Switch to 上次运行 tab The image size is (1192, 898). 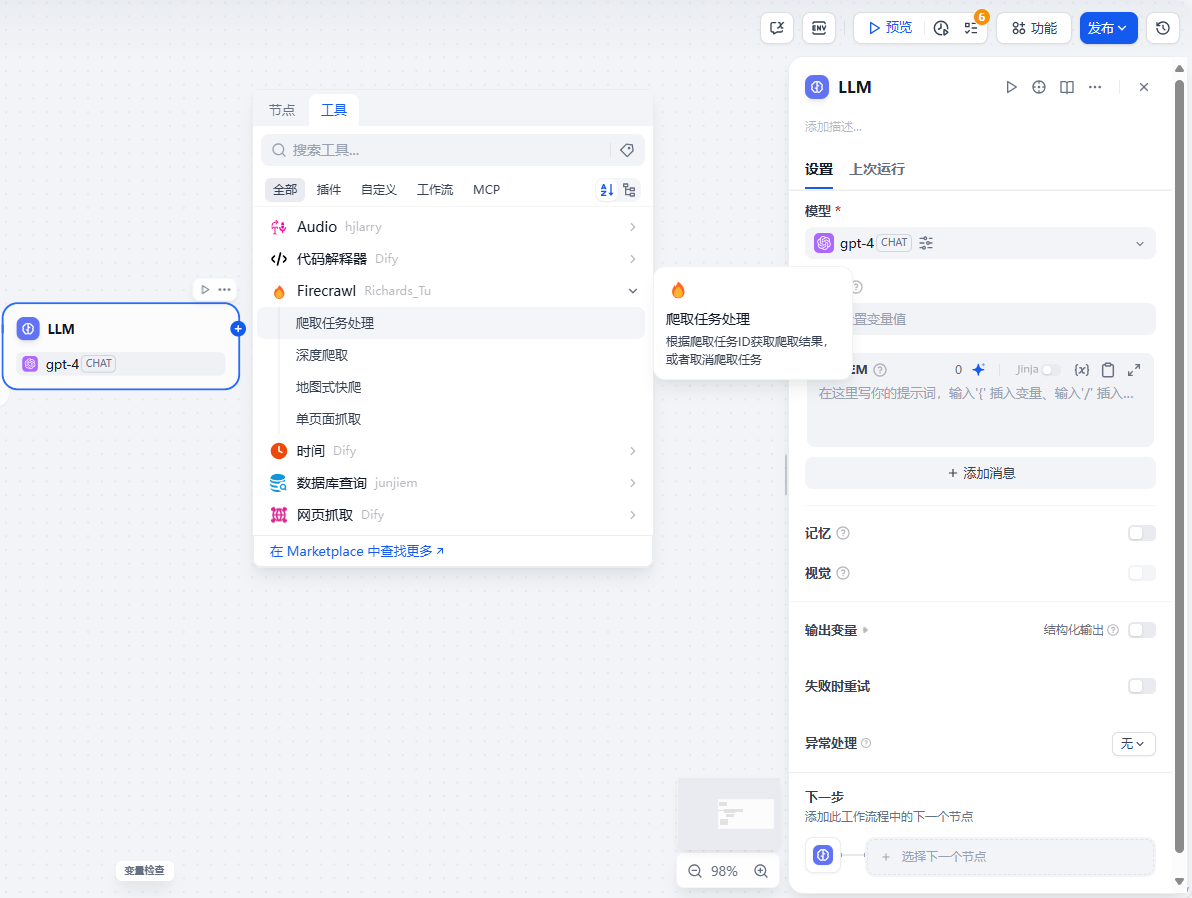pos(877,169)
